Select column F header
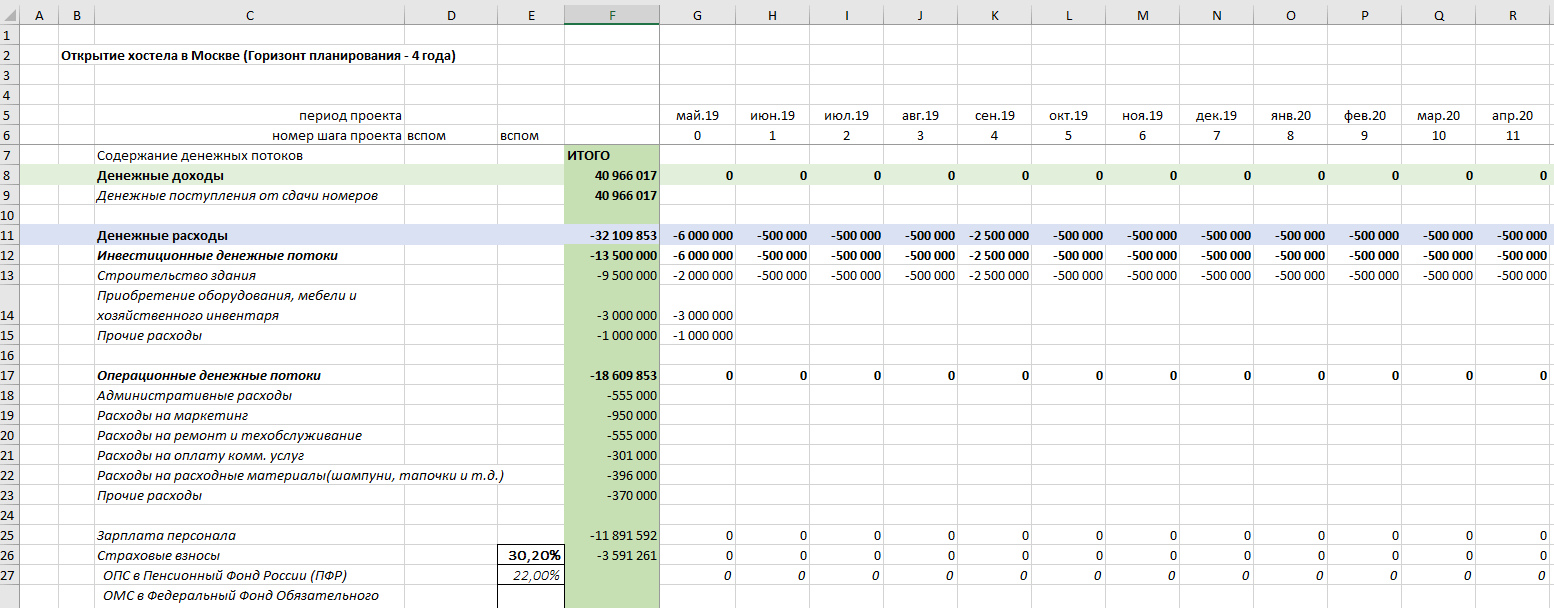 tap(611, 15)
